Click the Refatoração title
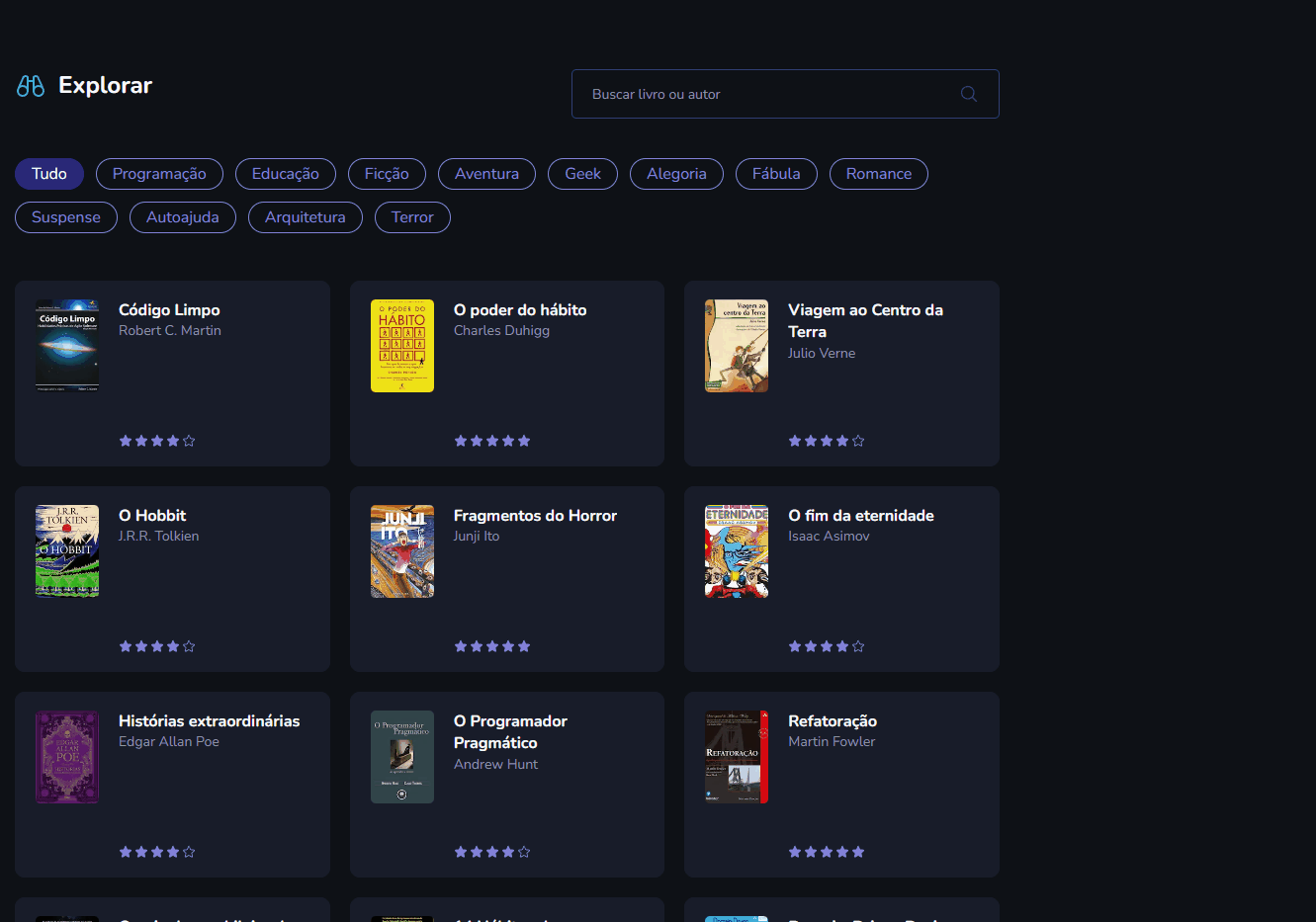 (x=833, y=721)
